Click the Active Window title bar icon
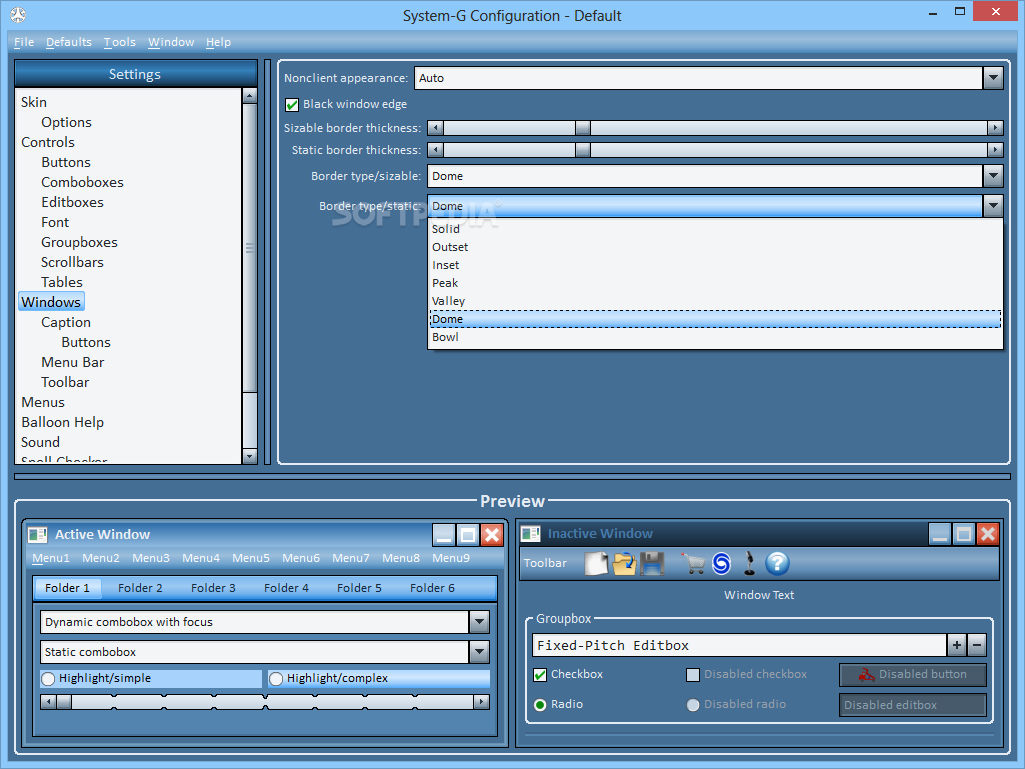The image size is (1025, 769). [38, 535]
